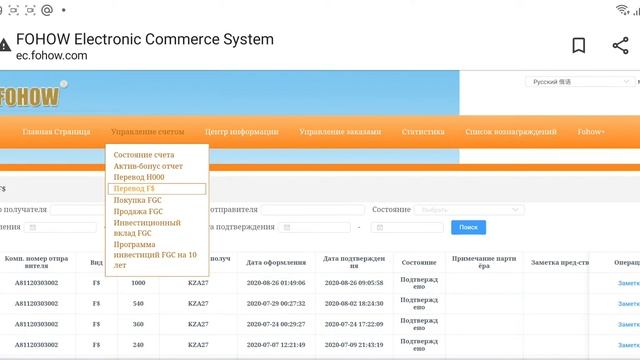
Task: Select Программа инвестиций FGC на 10 лет
Action: (x=155, y=255)
